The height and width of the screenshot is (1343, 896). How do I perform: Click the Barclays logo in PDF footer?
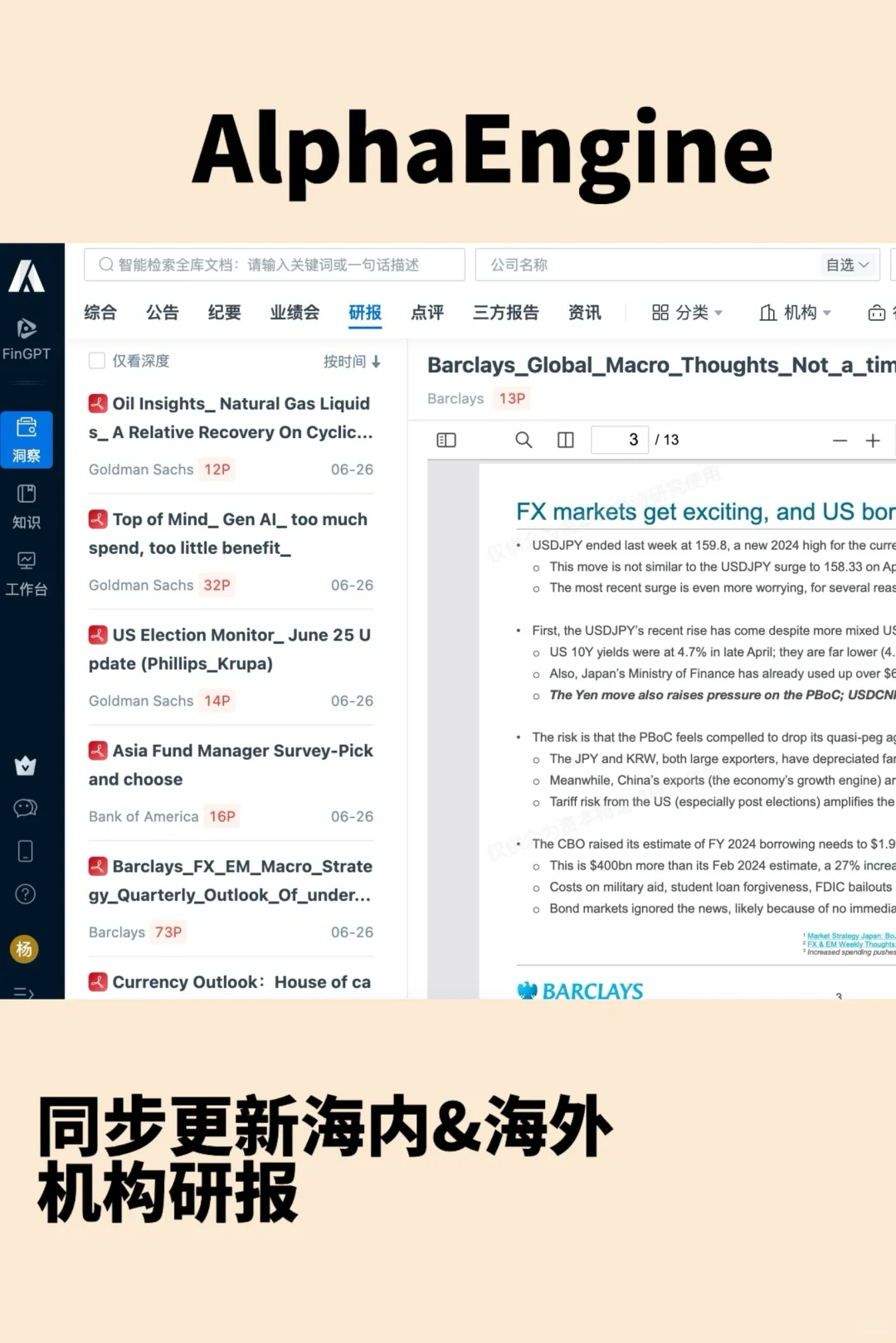[x=580, y=990]
